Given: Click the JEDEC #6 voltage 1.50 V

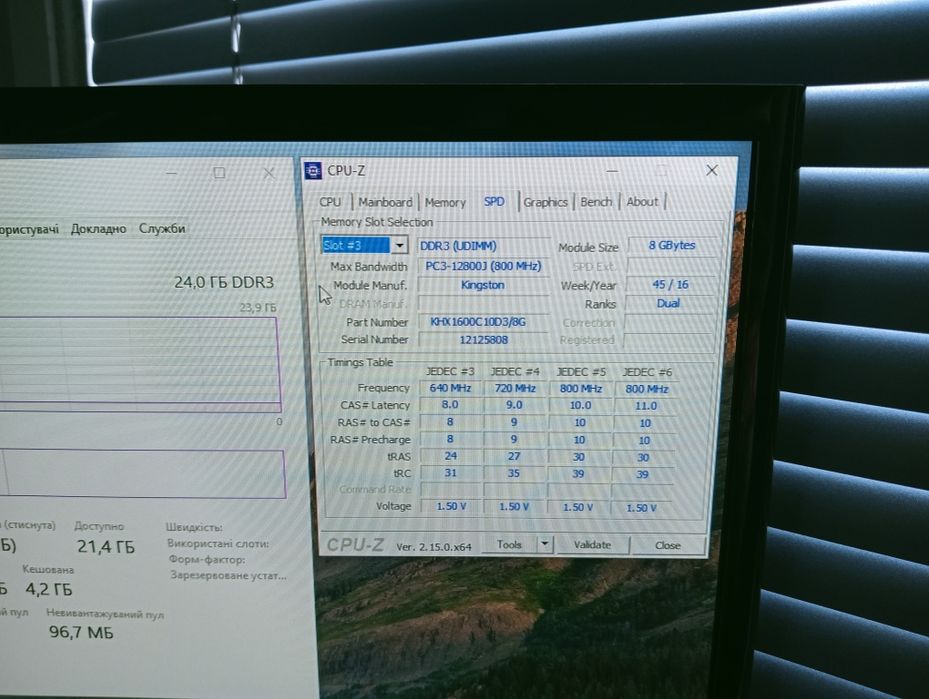Looking at the screenshot, I should (641, 508).
